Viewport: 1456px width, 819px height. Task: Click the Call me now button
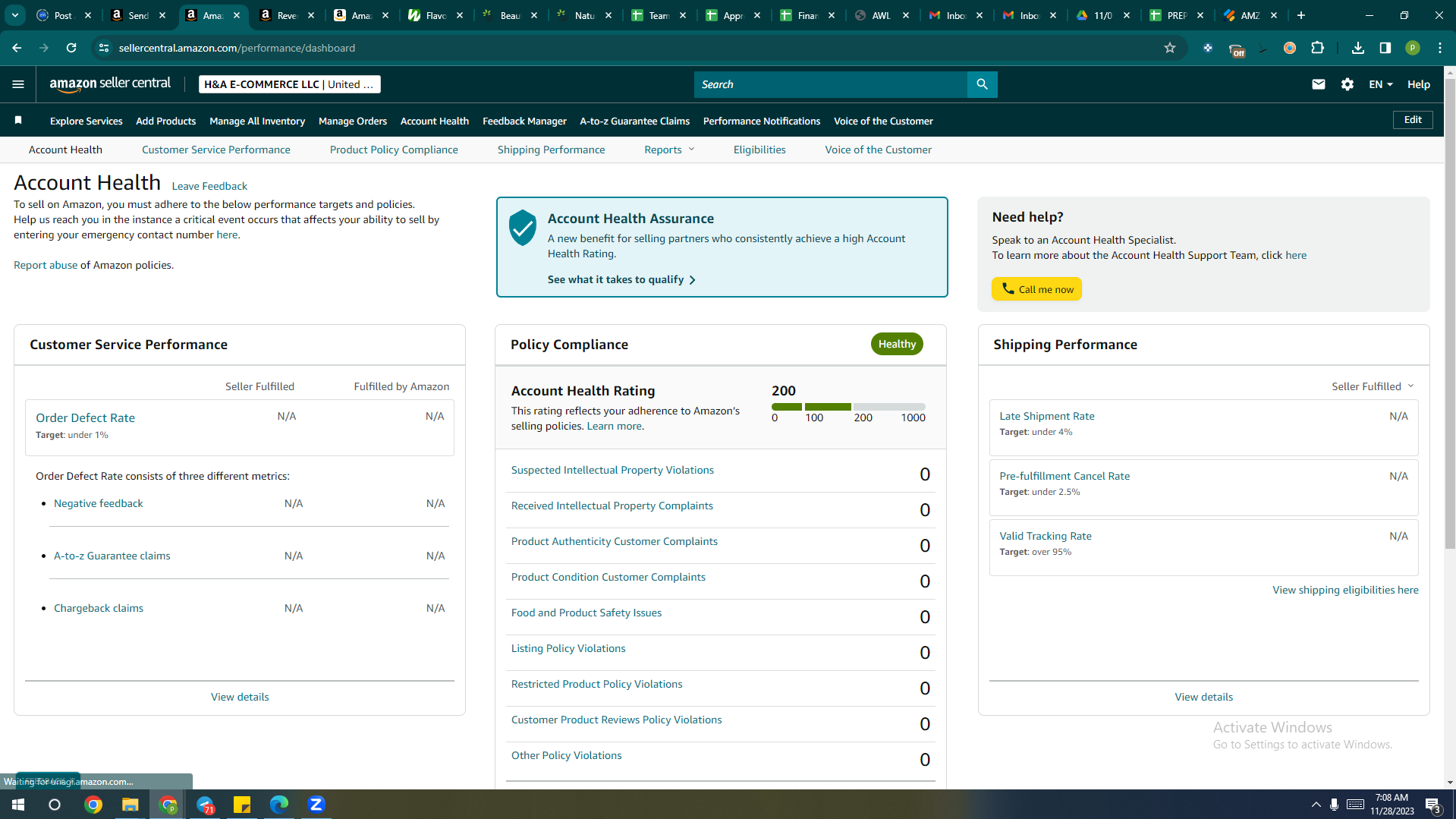(1036, 289)
